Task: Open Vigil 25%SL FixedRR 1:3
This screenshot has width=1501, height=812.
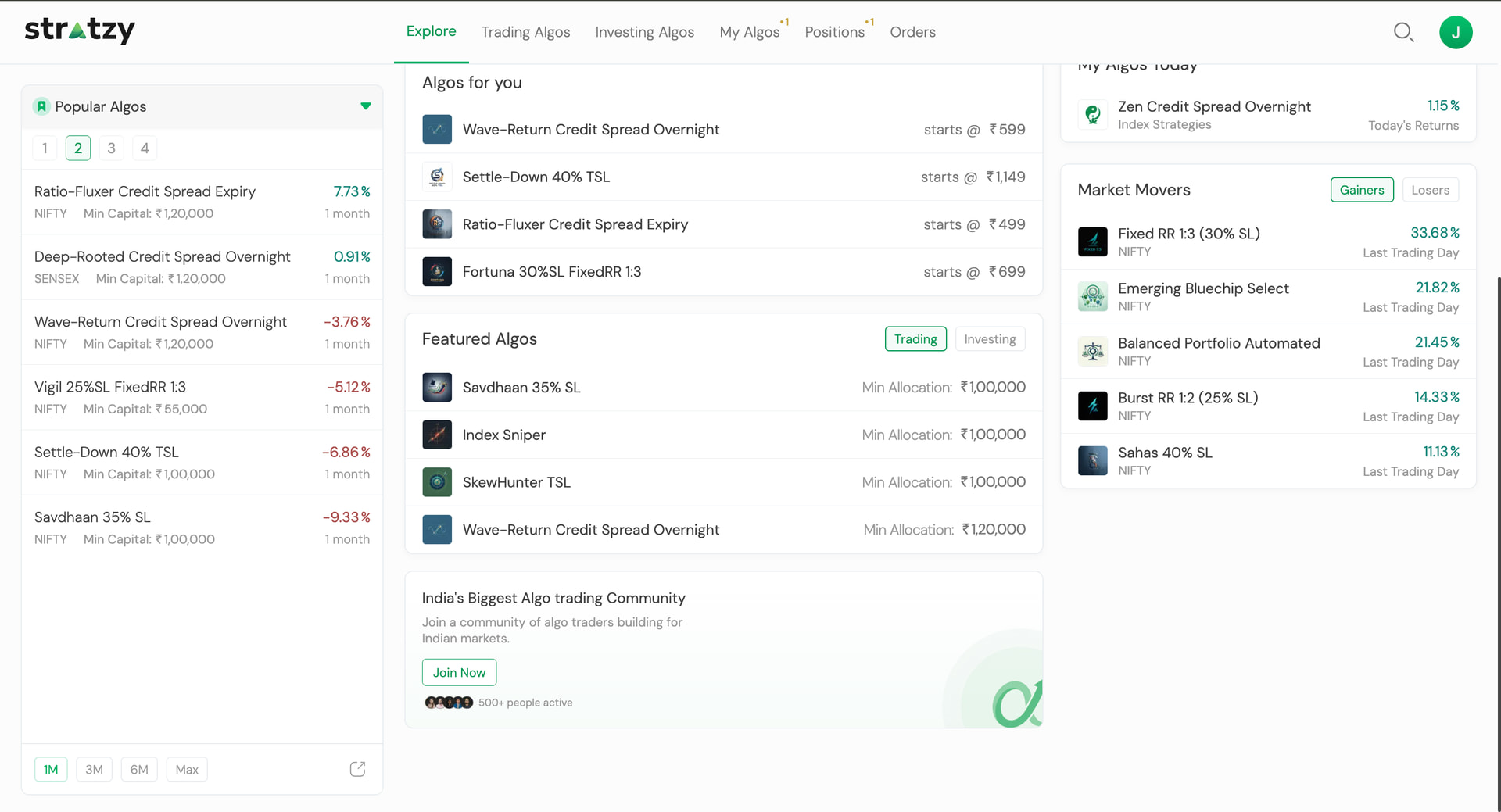Action: [202, 397]
